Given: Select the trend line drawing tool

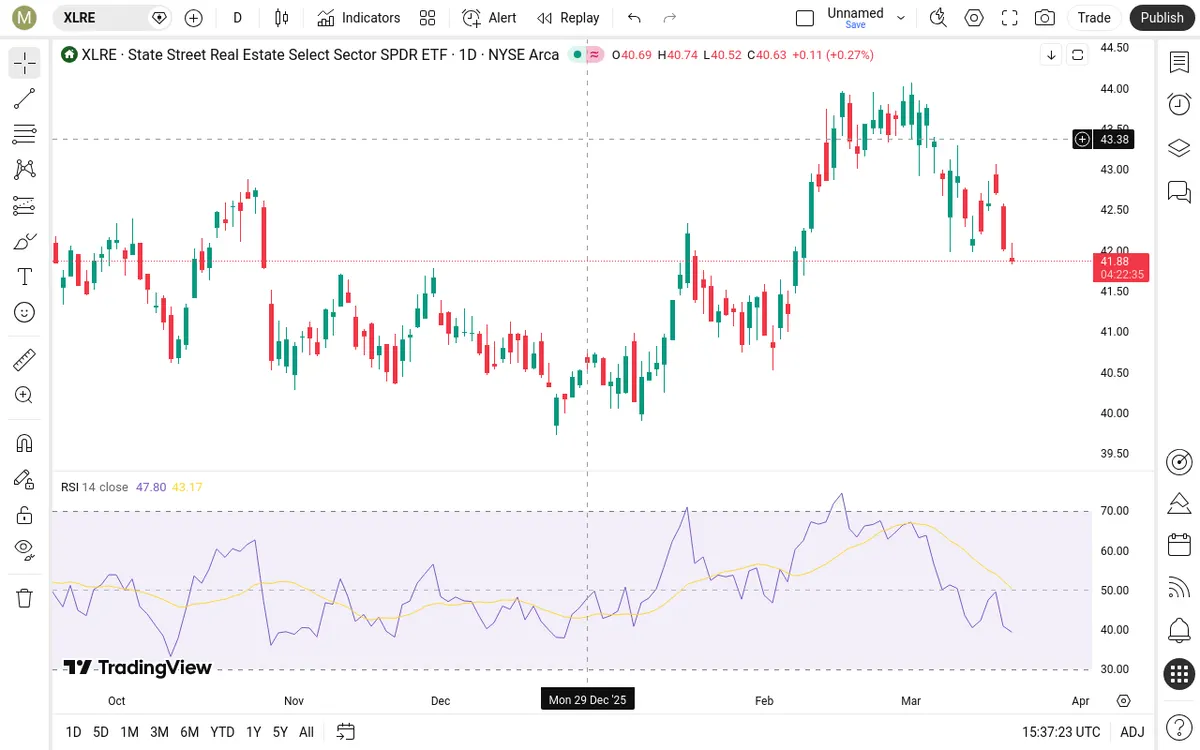Looking at the screenshot, I should (x=25, y=98).
